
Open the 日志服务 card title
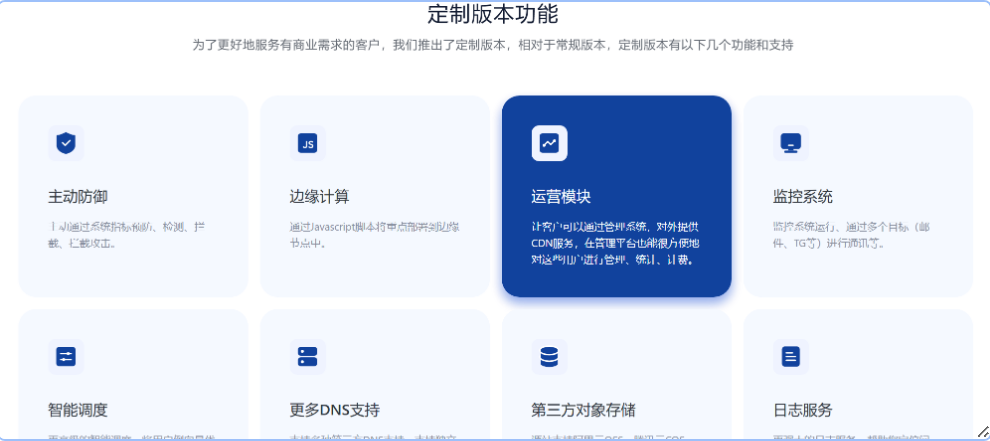pyautogui.click(x=803, y=410)
